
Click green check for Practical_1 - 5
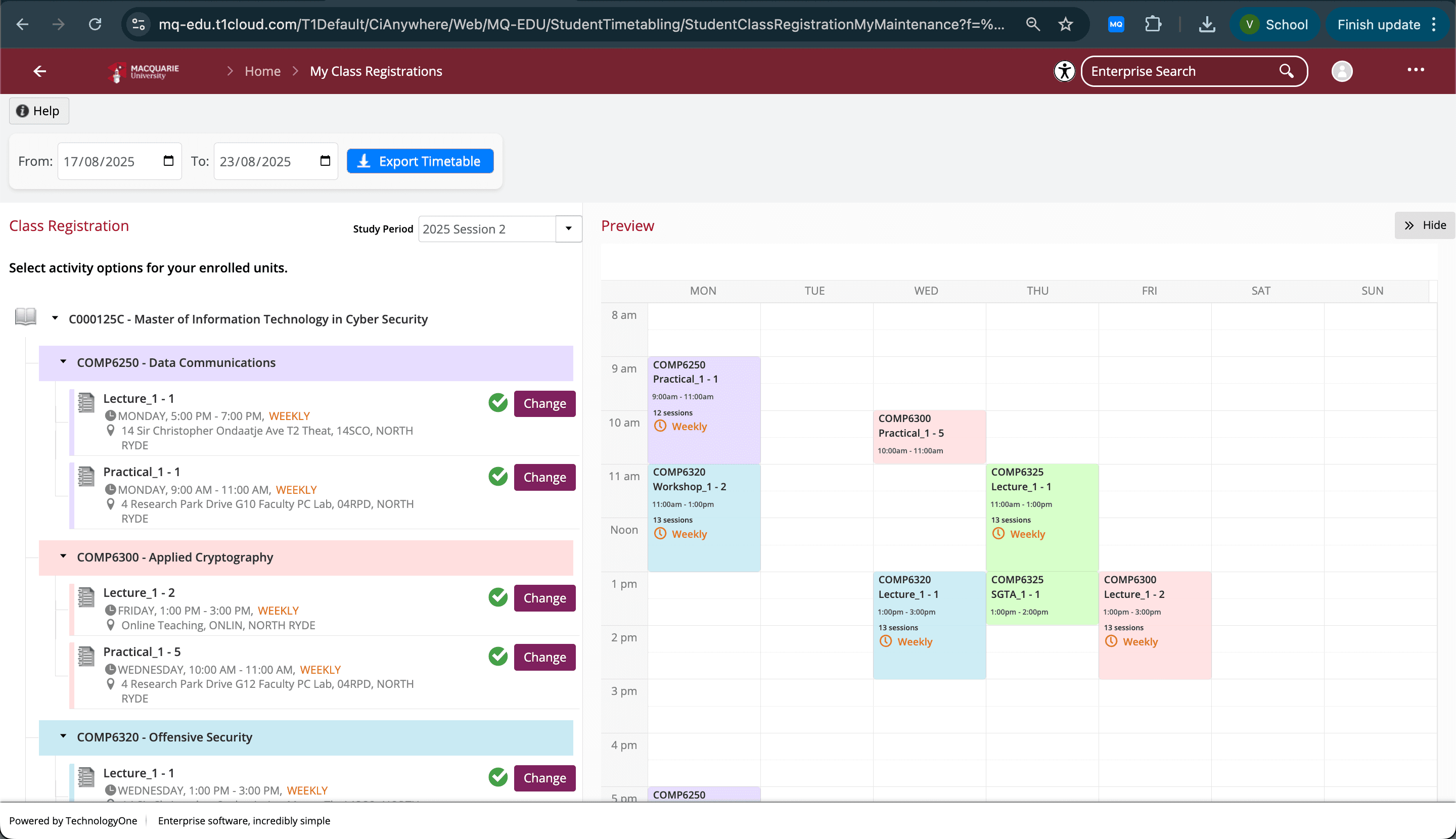498,657
